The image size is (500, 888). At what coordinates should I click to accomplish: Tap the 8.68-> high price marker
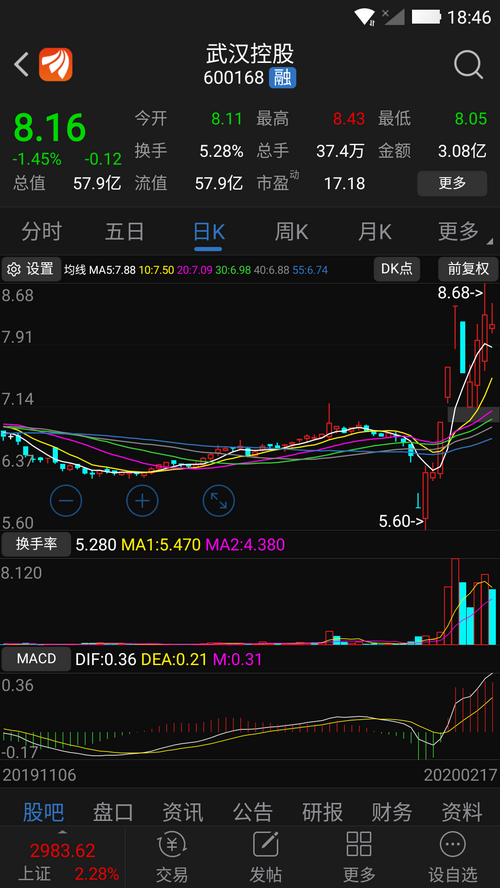click(460, 293)
